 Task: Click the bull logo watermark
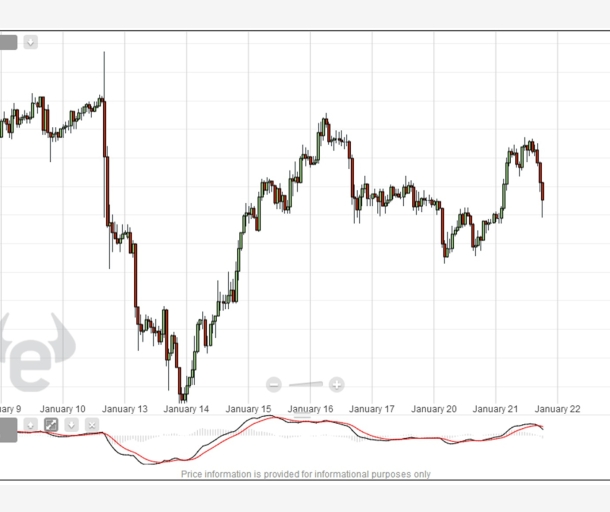(37, 352)
